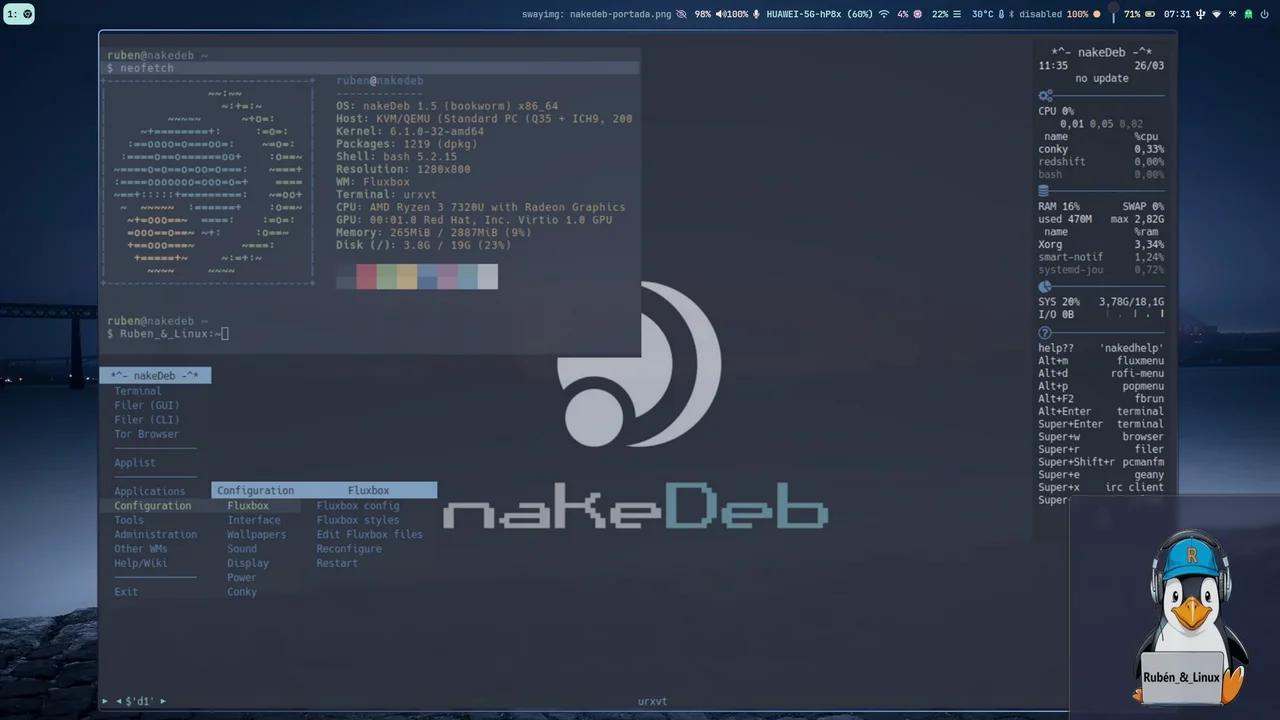Screen dimensions: 1280x720
Task: Expand the Other WMs submenu
Action: (x=140, y=548)
